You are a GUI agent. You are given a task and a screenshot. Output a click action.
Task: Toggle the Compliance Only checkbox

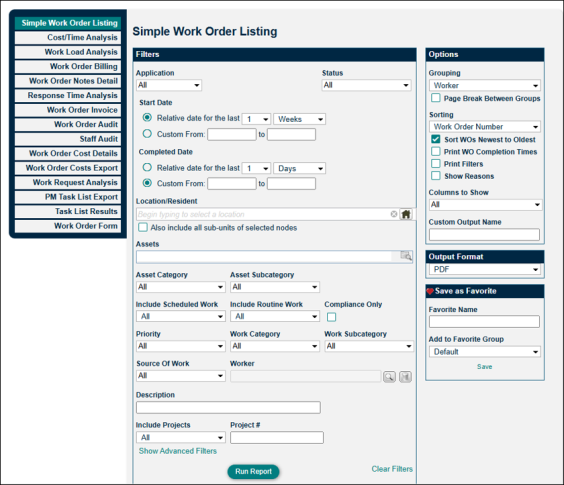331,317
